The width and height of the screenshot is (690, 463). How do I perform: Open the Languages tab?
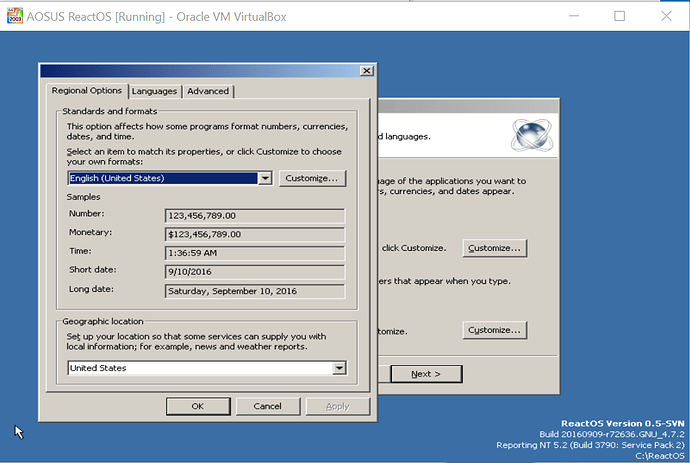154,91
